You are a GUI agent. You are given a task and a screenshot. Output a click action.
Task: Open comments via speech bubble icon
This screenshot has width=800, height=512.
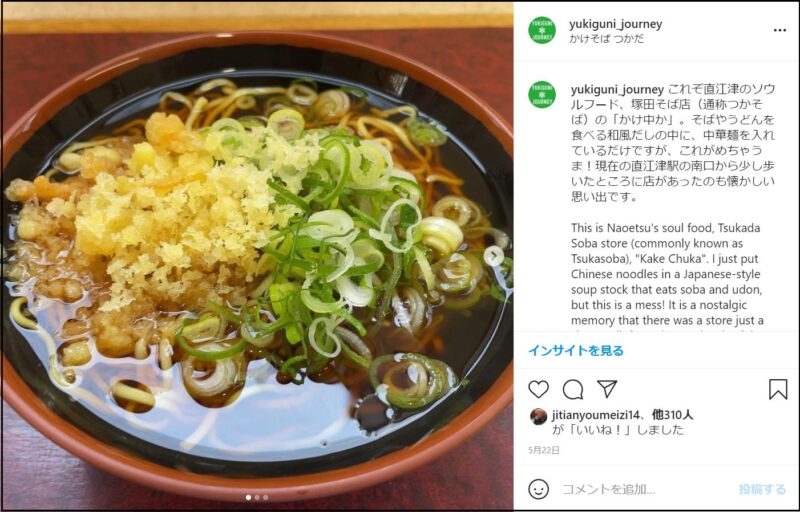click(572, 390)
